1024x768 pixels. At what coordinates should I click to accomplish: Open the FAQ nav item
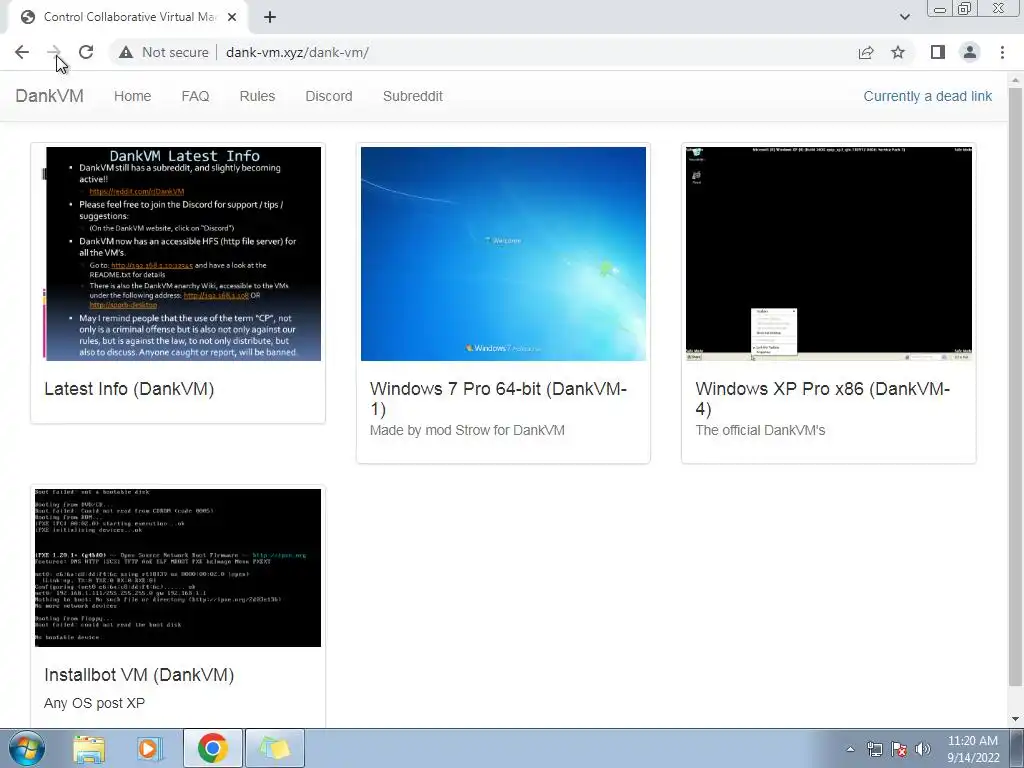(x=195, y=96)
